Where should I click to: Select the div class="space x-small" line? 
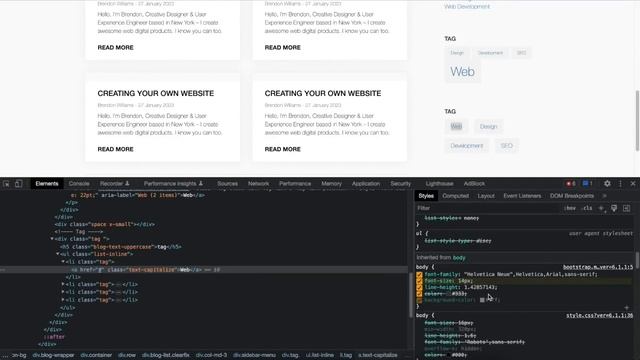[104, 224]
